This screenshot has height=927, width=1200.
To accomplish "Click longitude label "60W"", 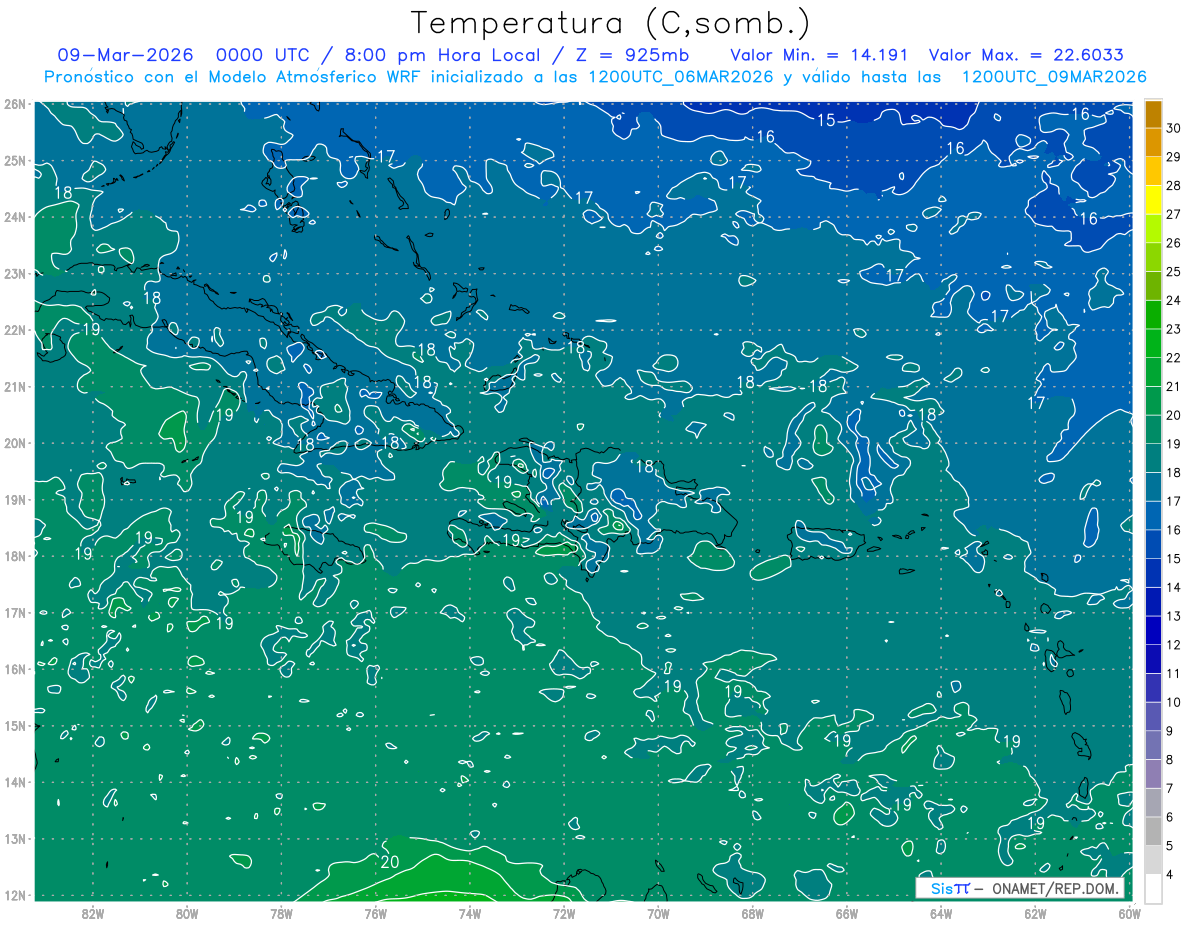I will tap(1129, 913).
